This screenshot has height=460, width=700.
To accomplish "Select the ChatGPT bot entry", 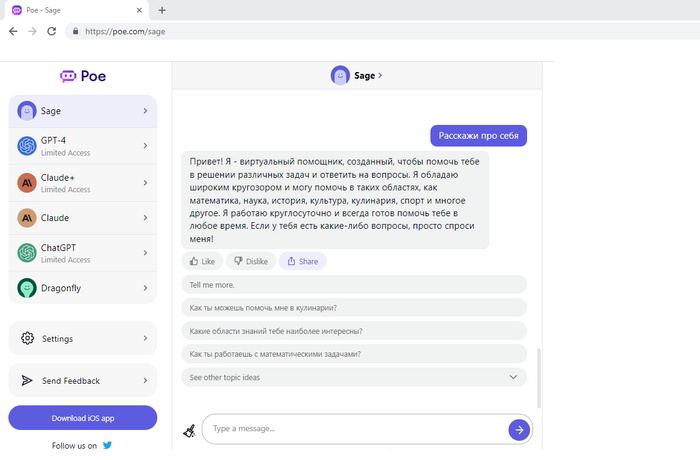I will tap(83, 253).
